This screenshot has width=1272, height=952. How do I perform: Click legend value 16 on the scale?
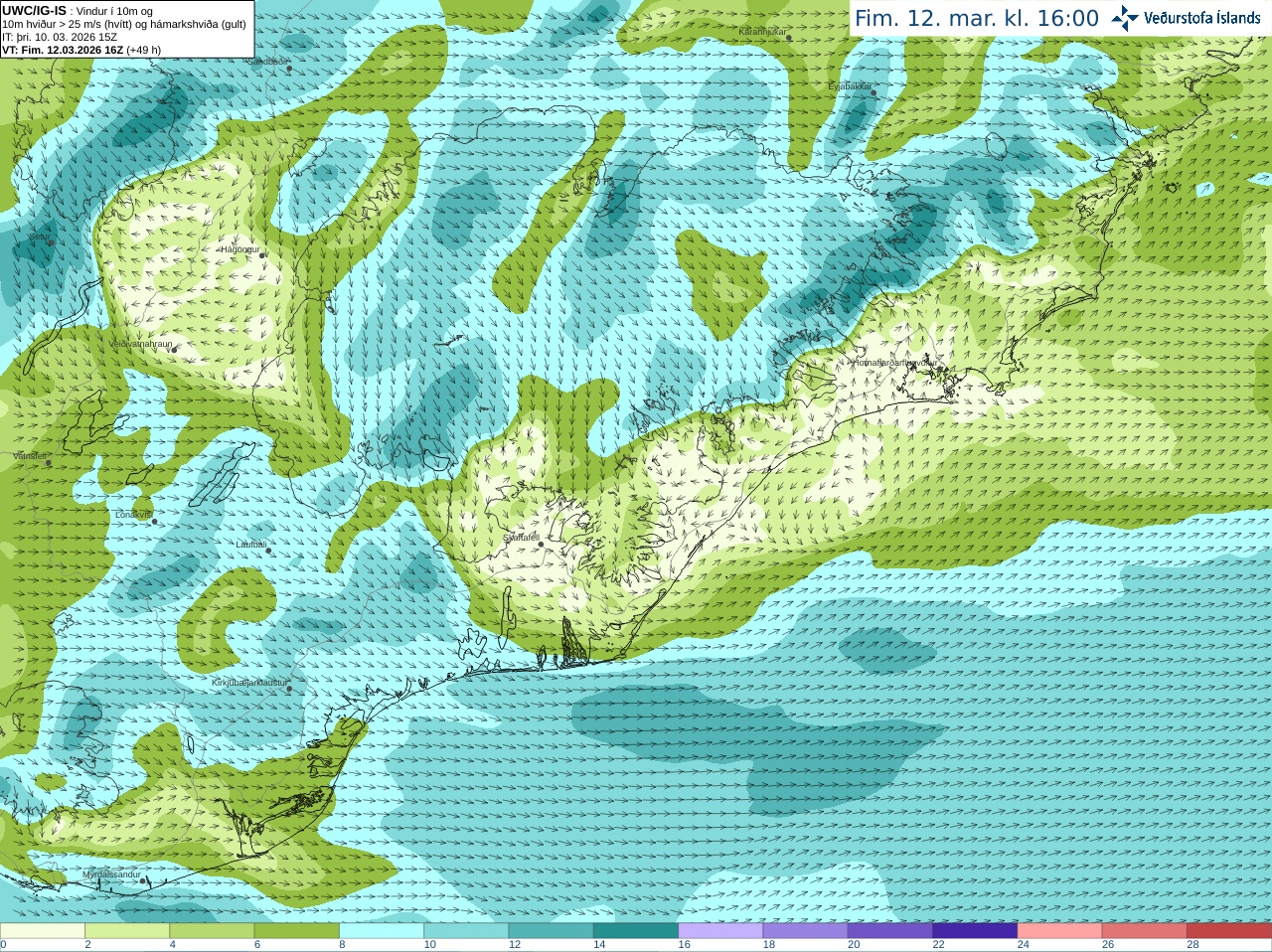pyautogui.click(x=684, y=945)
